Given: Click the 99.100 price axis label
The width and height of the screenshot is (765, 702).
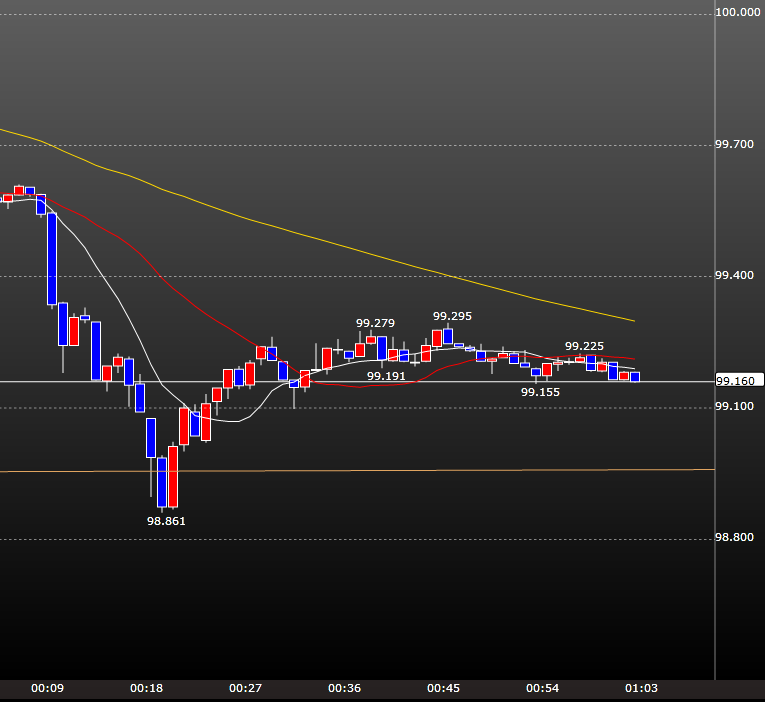Looking at the screenshot, I should click(x=734, y=406).
